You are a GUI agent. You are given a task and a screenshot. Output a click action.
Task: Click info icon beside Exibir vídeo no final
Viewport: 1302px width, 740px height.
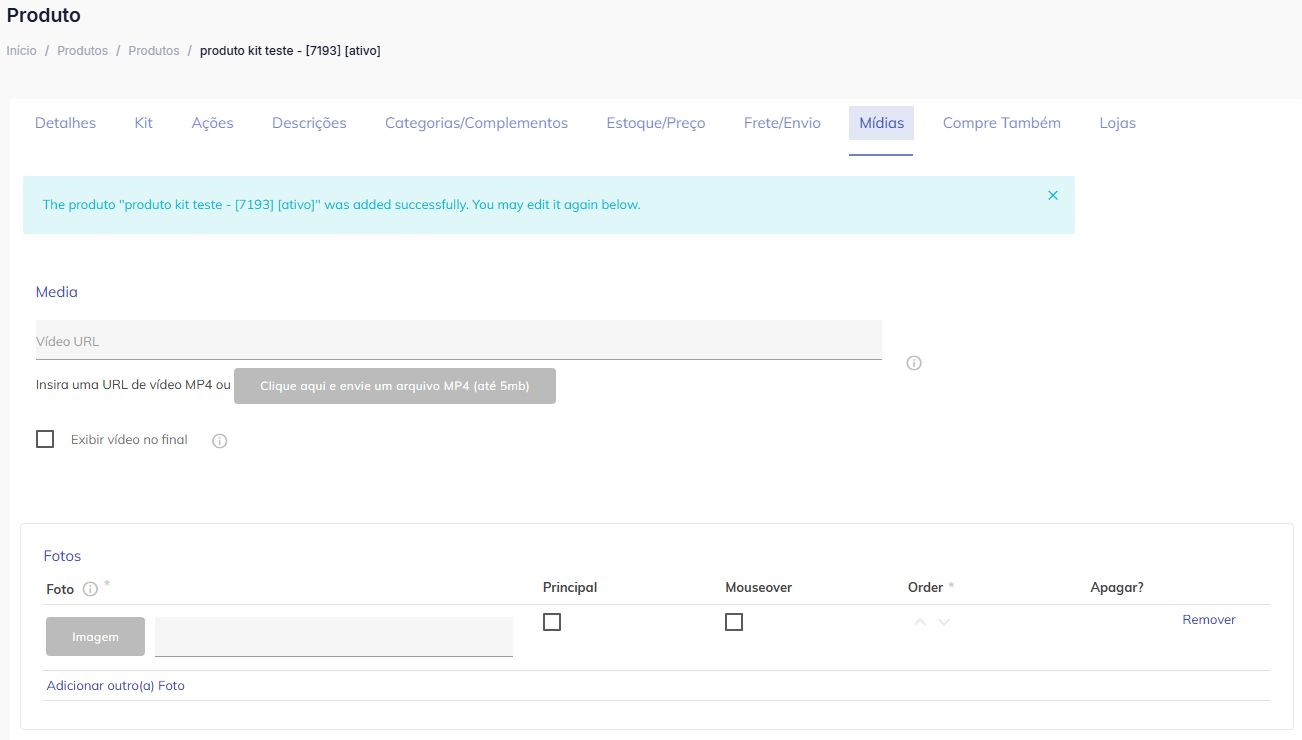point(220,441)
